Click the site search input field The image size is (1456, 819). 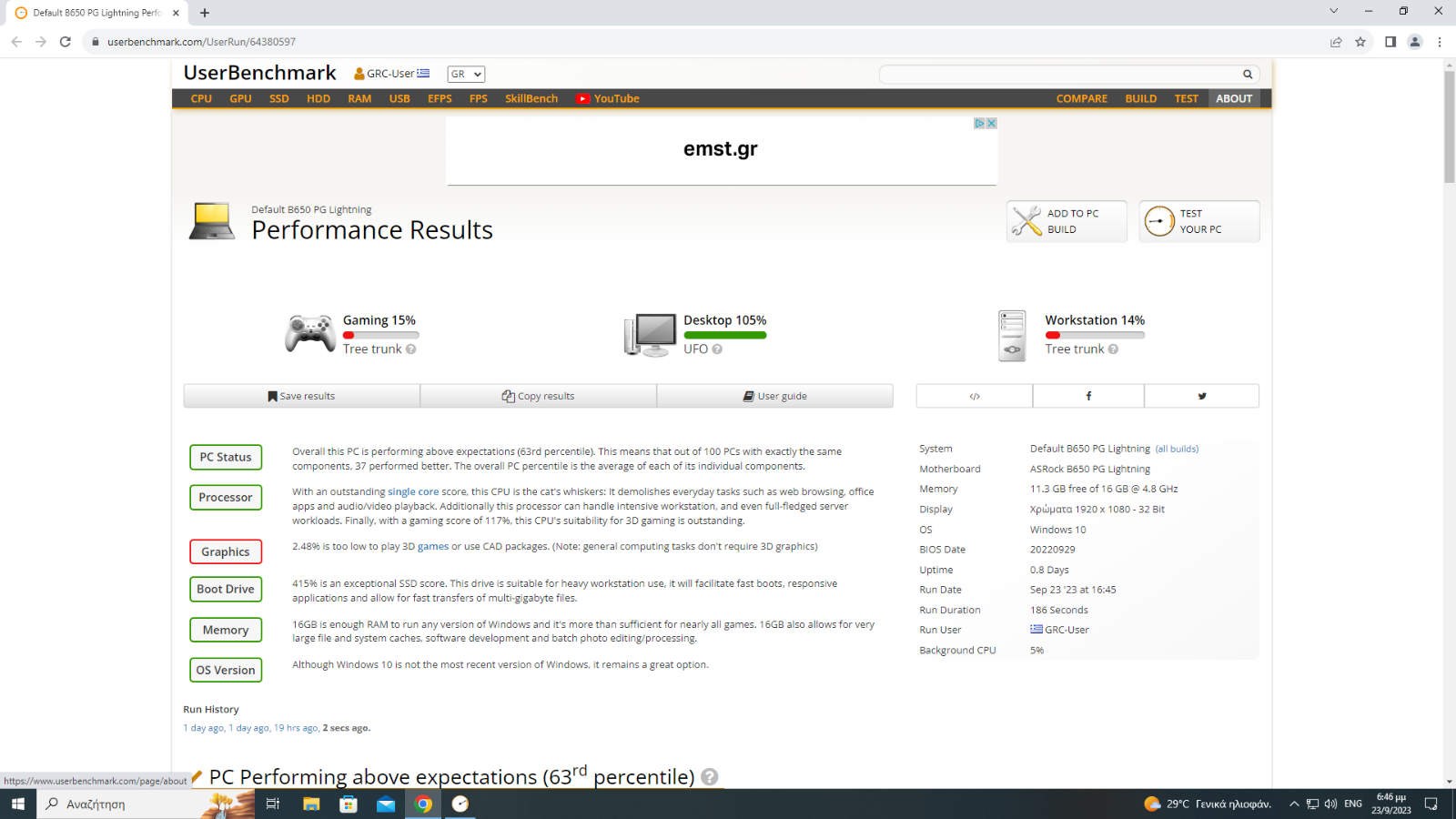pyautogui.click(x=1060, y=75)
